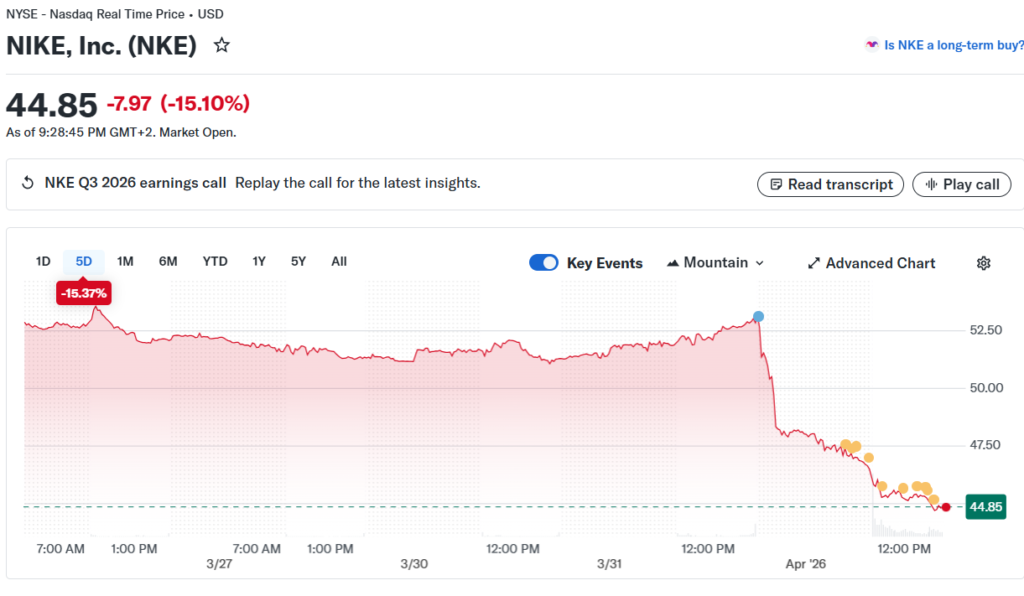Click the earnings call replay icon
This screenshot has height=596, width=1024.
pyautogui.click(x=28, y=183)
